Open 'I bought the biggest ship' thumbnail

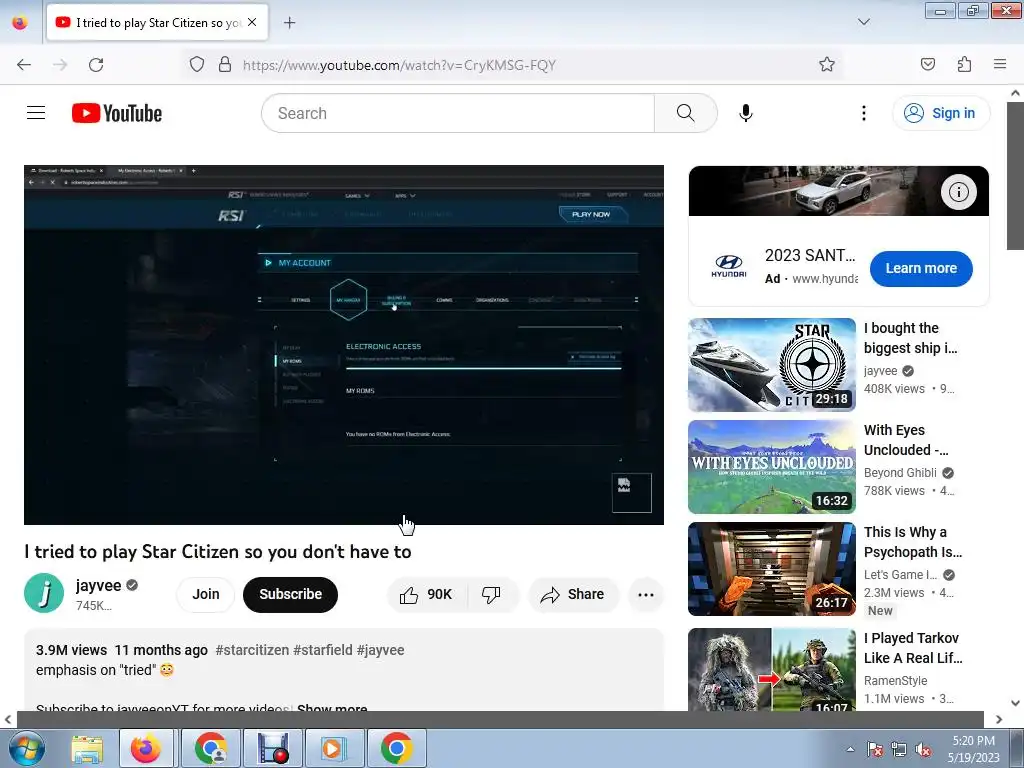(x=772, y=365)
